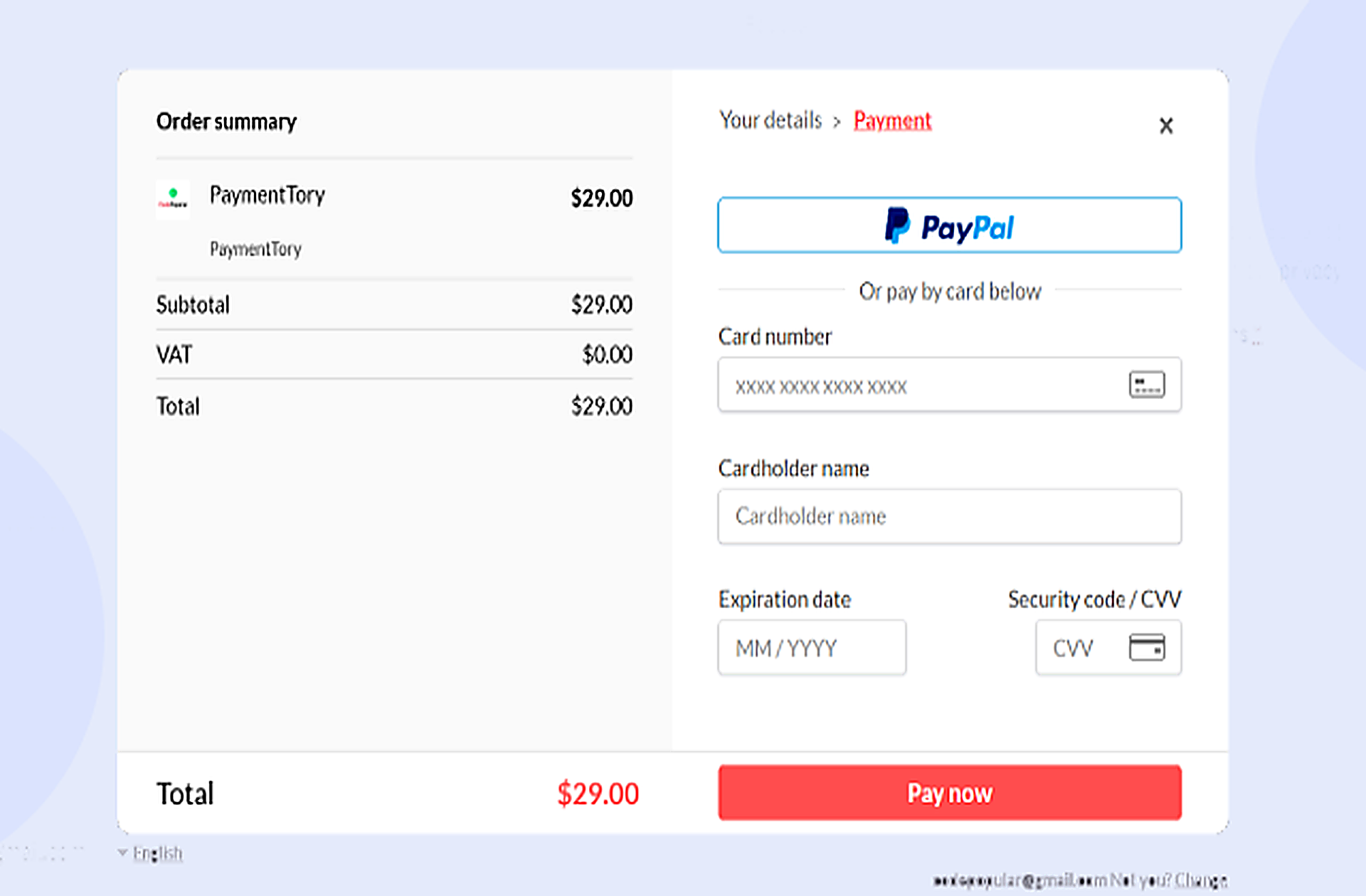Close the checkout dialog with the X
Screen dimensions: 1366x896
pyautogui.click(x=1166, y=125)
